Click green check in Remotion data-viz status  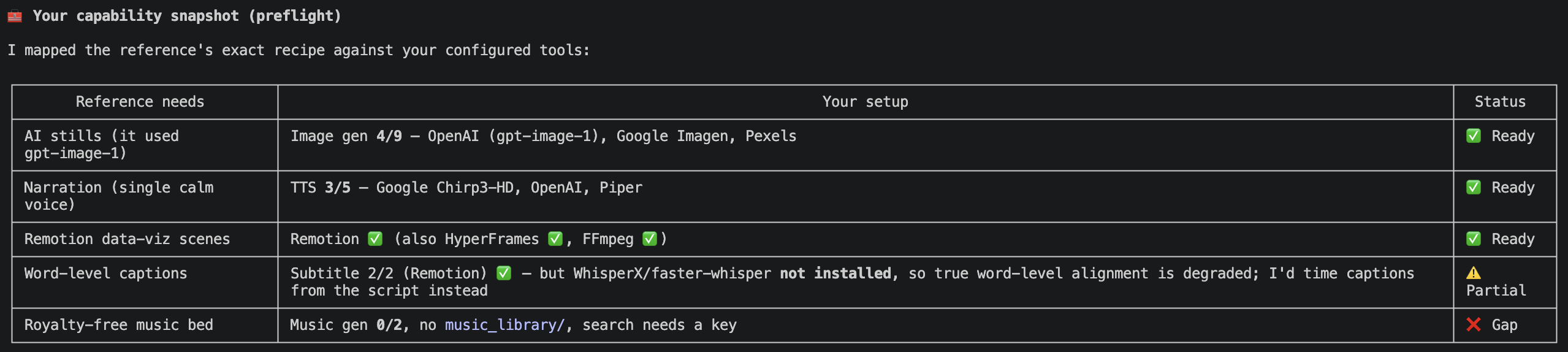(x=1474, y=239)
